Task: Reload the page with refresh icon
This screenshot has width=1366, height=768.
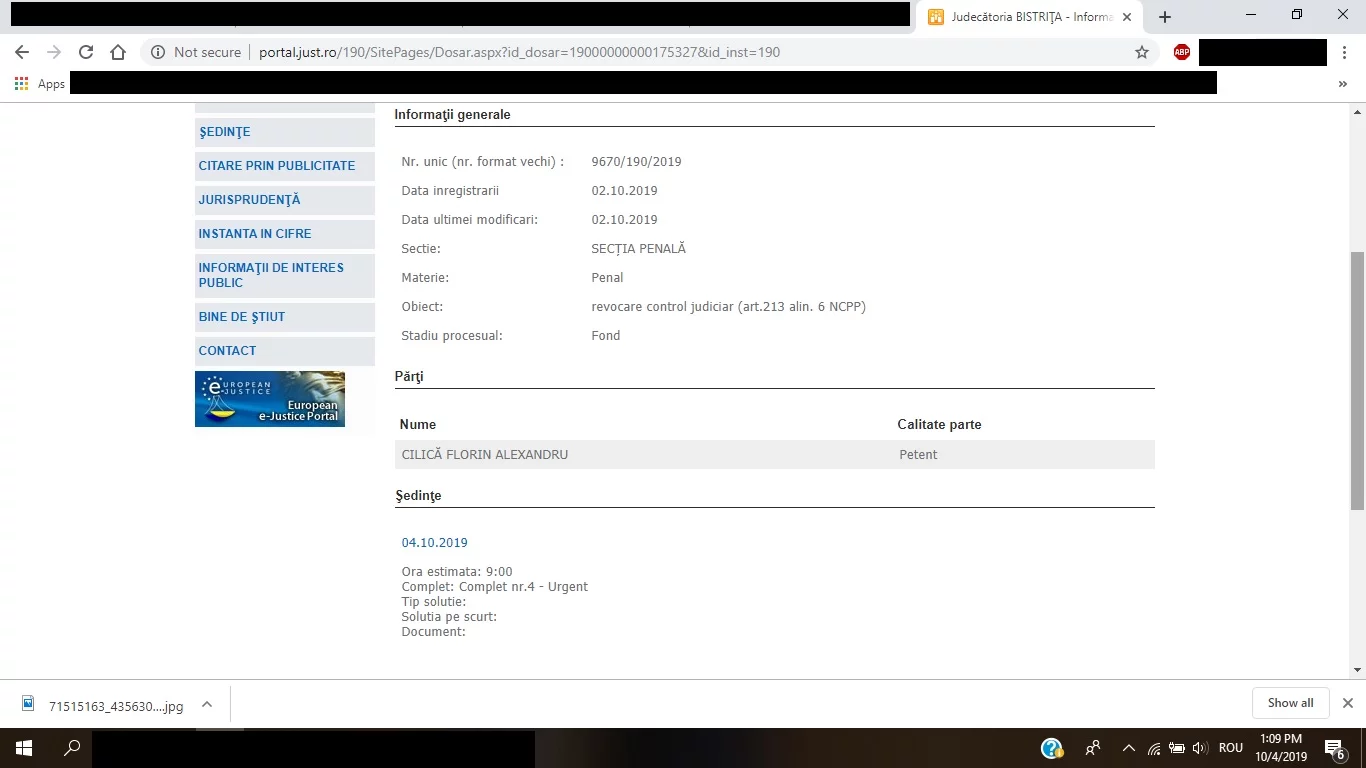Action: [x=86, y=52]
